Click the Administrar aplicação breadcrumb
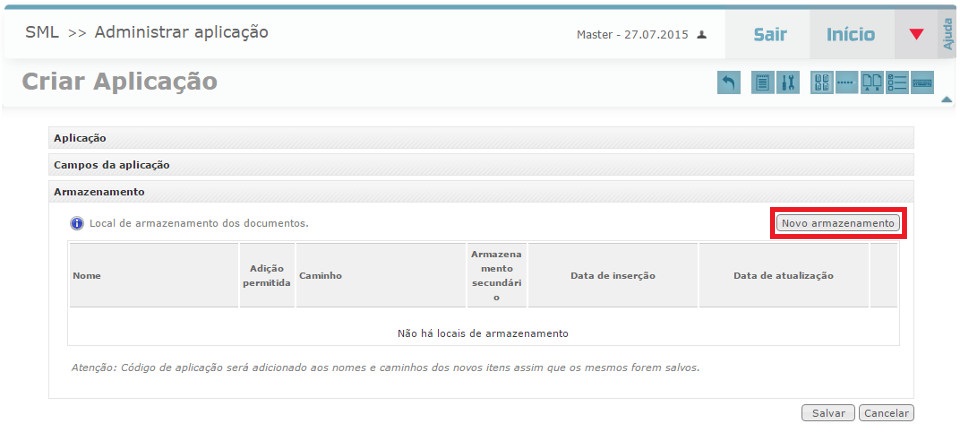960x441 pixels. coord(181,32)
